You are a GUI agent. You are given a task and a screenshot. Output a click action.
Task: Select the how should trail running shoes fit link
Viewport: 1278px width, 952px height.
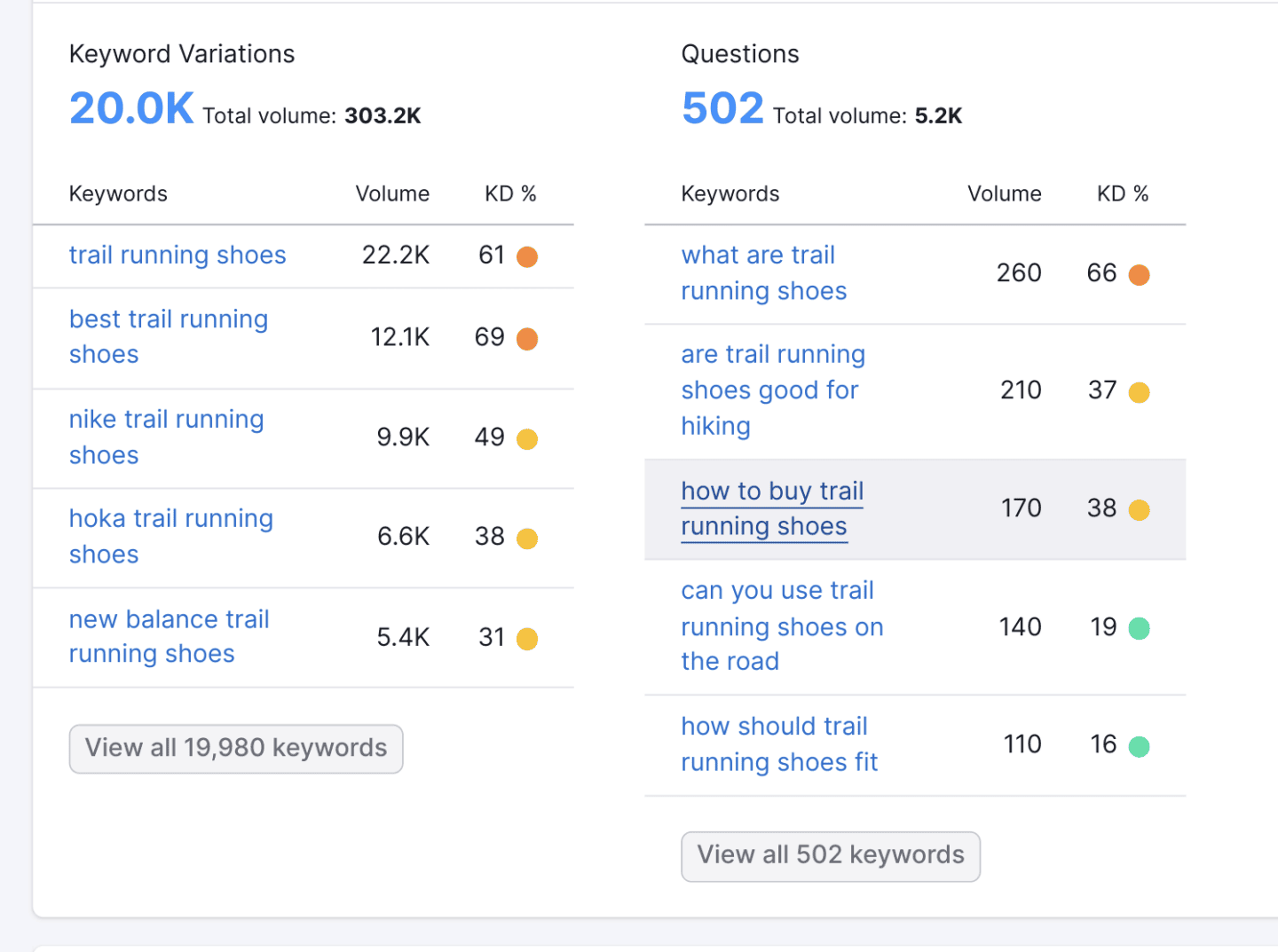778,744
